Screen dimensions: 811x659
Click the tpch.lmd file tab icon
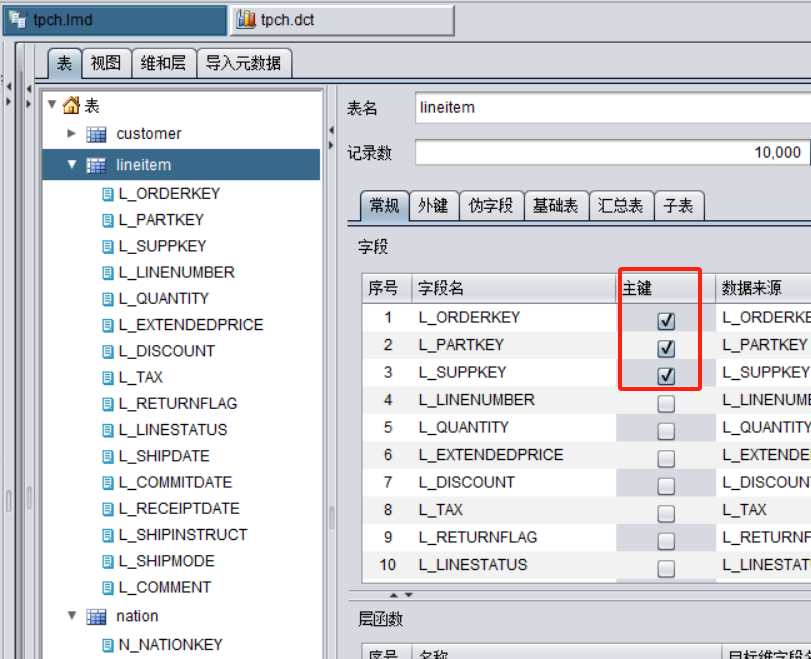[x=18, y=20]
